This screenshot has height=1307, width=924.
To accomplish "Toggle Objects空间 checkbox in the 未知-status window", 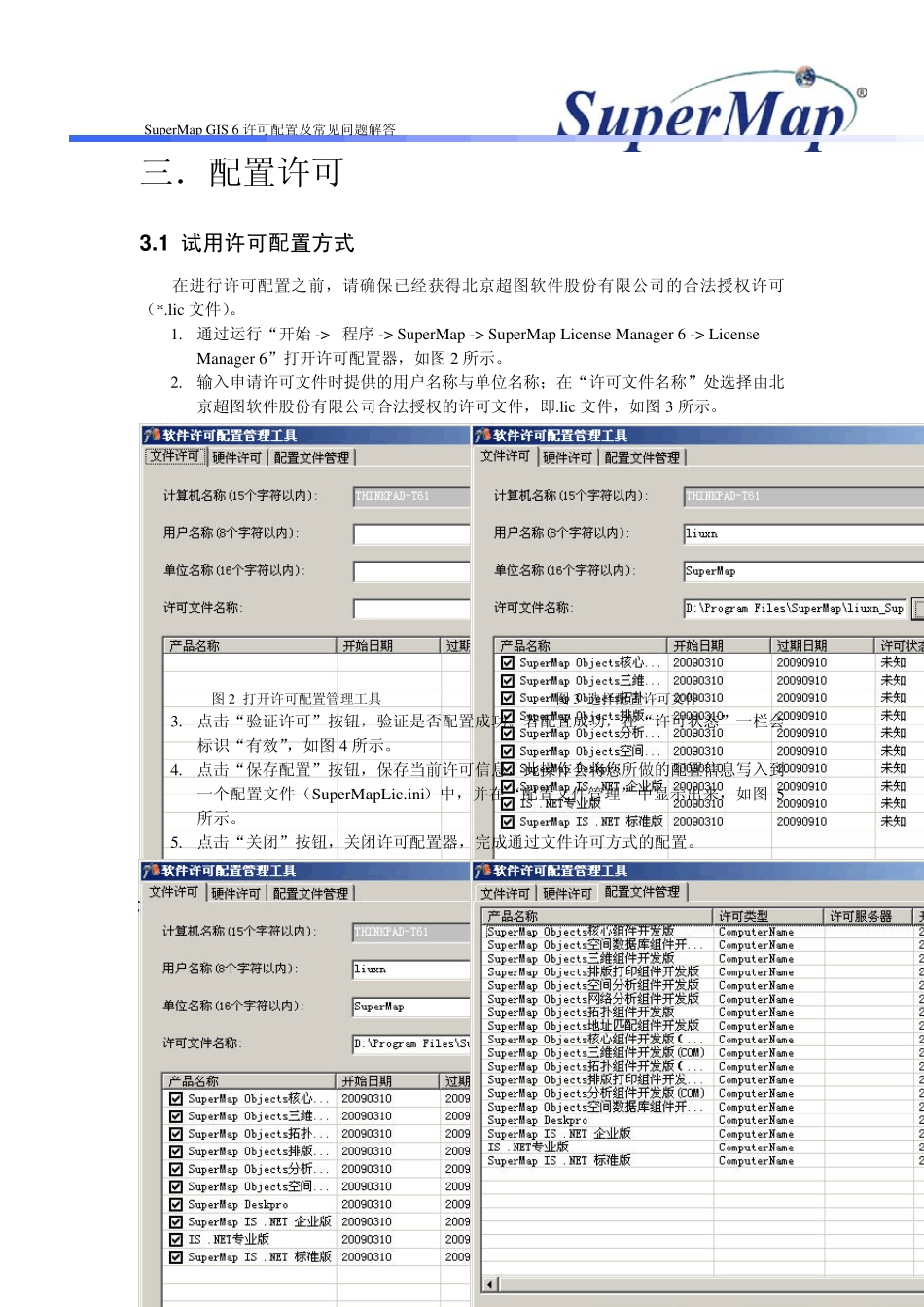I will coord(507,751).
